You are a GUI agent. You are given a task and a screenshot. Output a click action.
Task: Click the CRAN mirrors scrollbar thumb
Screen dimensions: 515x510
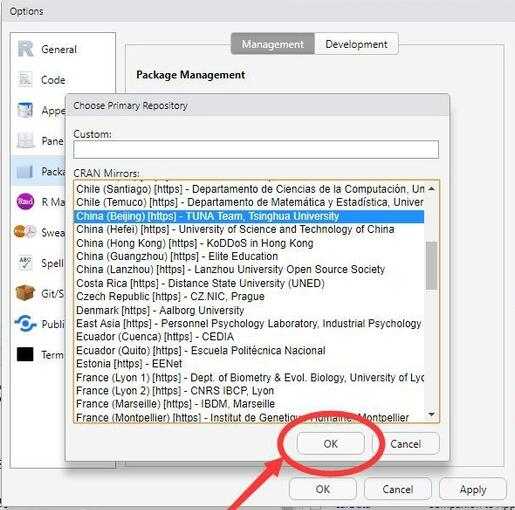(x=432, y=266)
